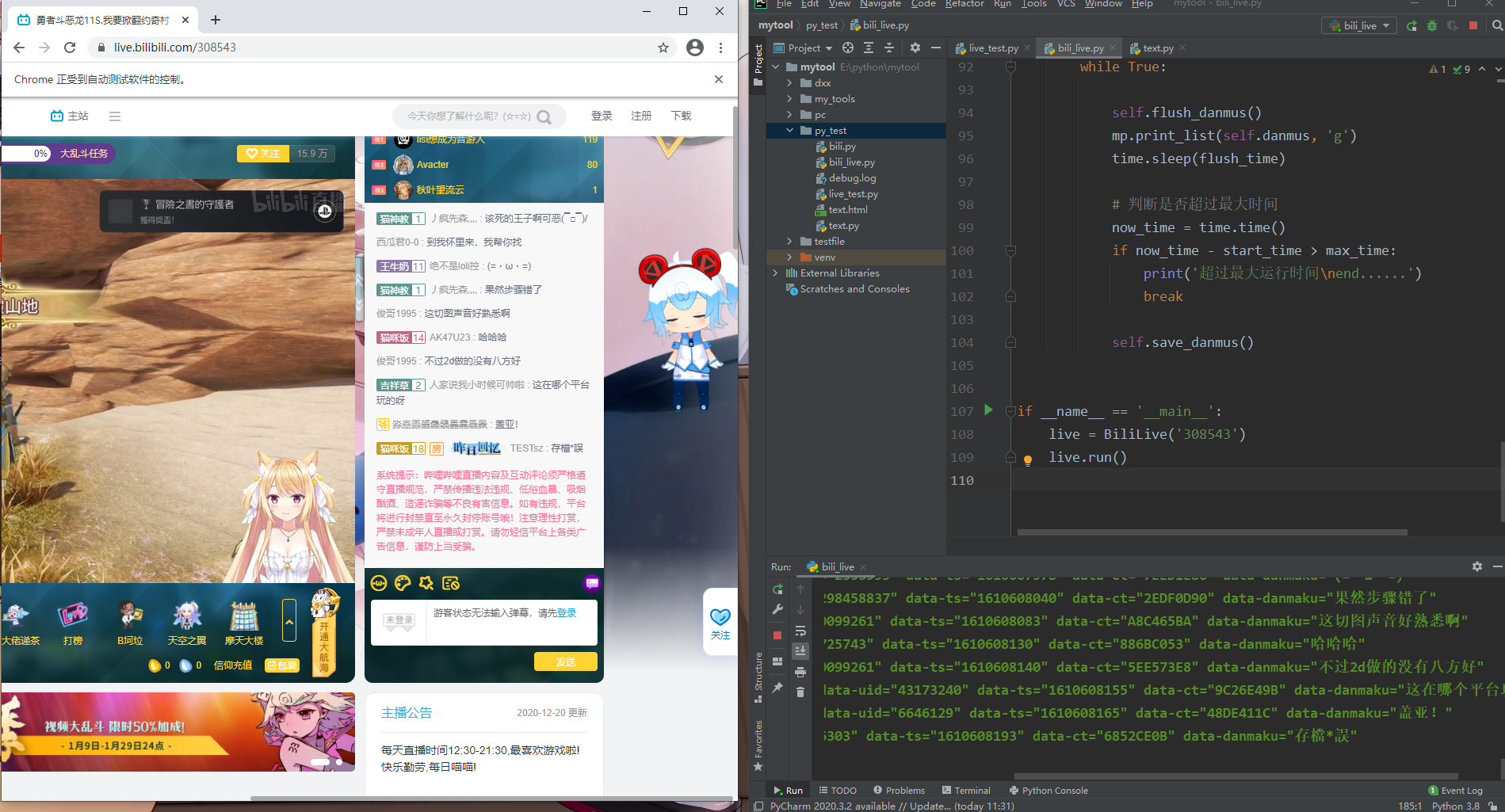Rerun bili_live from the PyCharm toolbar

tap(1411, 25)
